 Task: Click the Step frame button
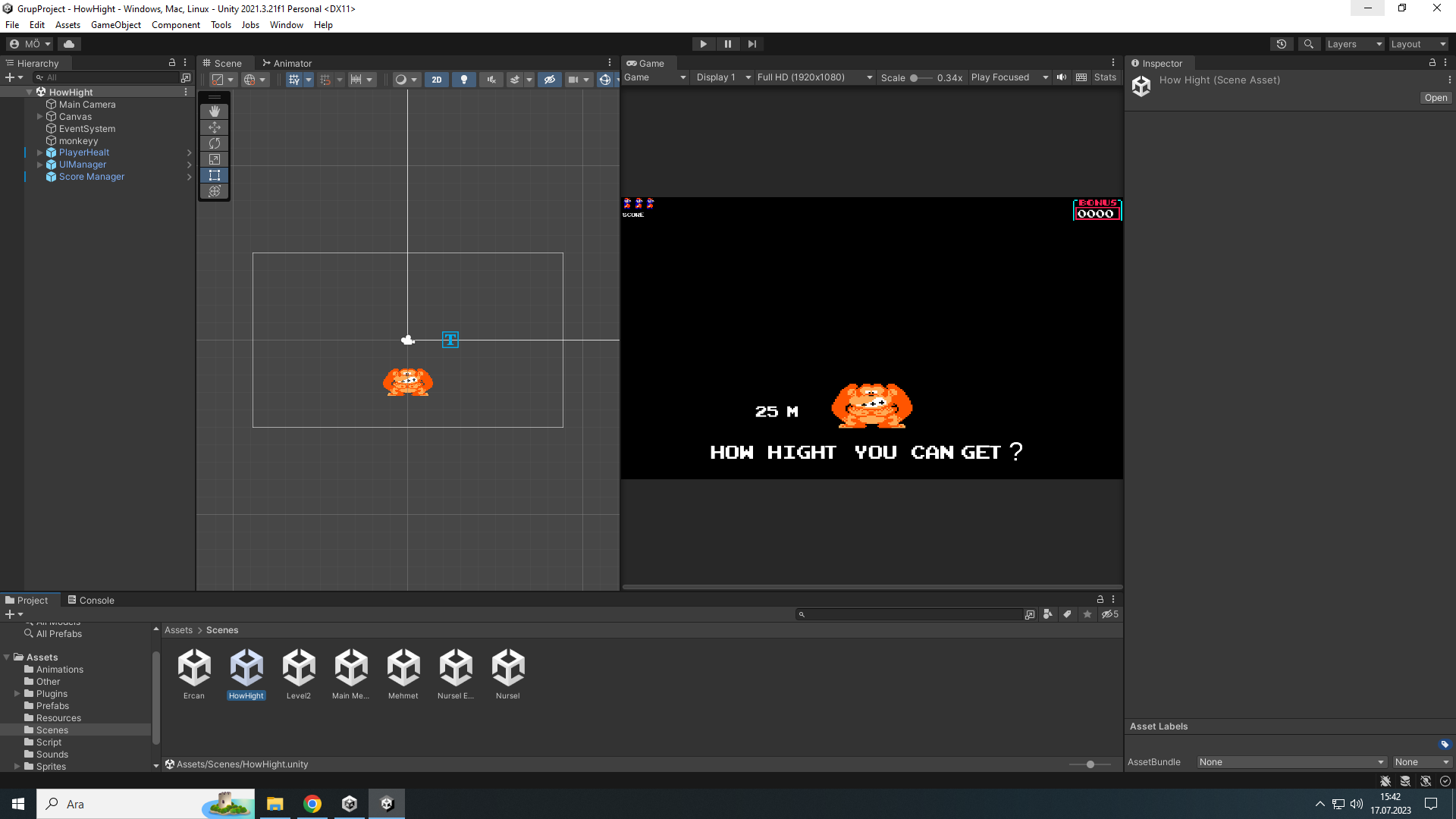tap(752, 44)
